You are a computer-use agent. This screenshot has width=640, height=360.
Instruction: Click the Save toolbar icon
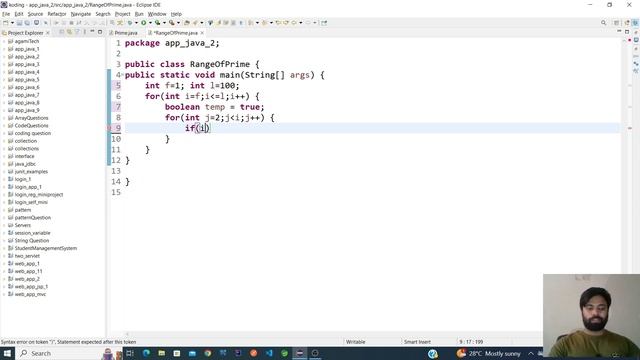coord(19,23)
